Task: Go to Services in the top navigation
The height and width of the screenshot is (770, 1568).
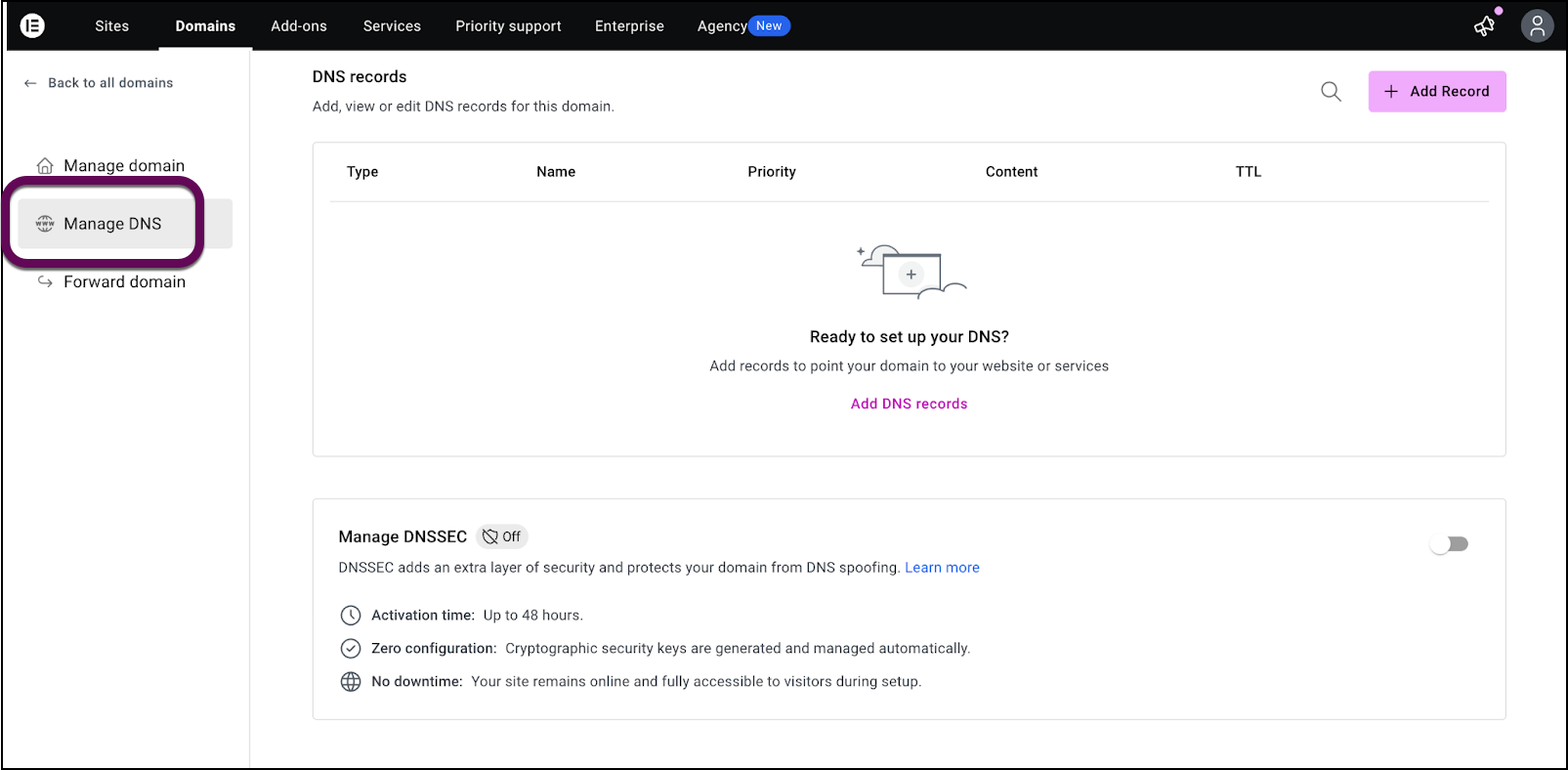Action: point(392,26)
